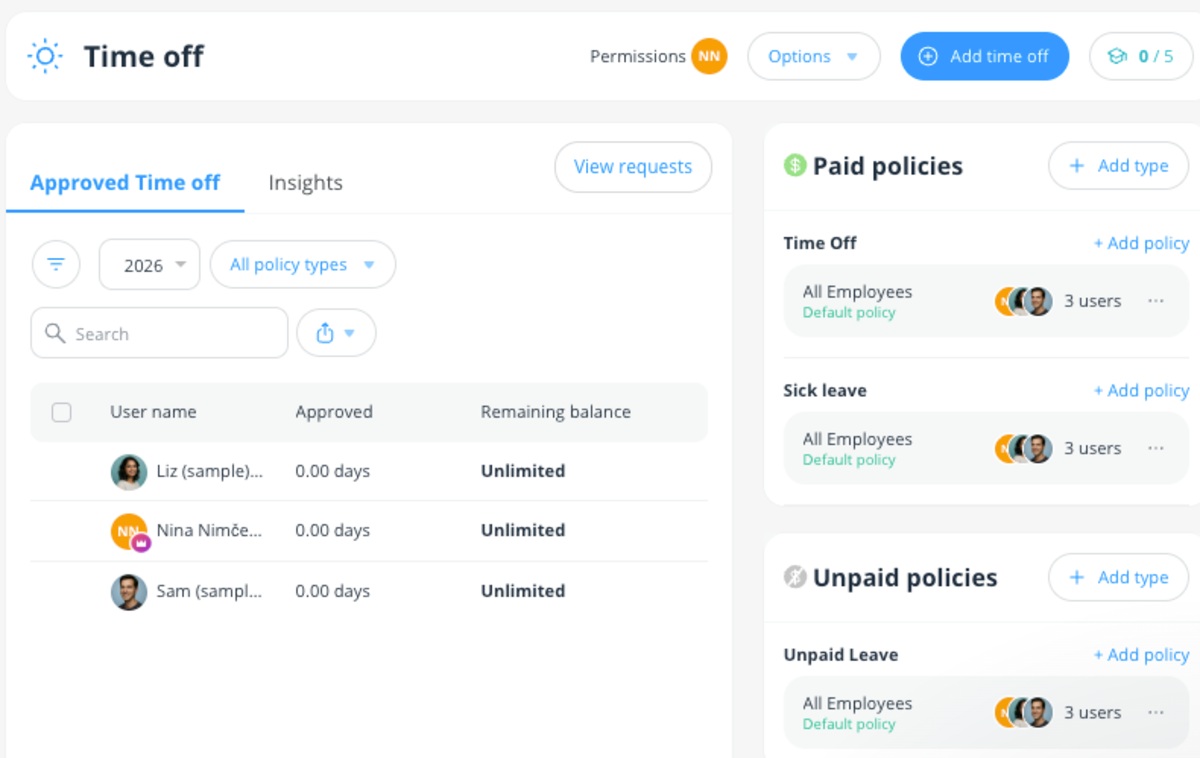Switch to Approved Time off tab

coord(125,183)
